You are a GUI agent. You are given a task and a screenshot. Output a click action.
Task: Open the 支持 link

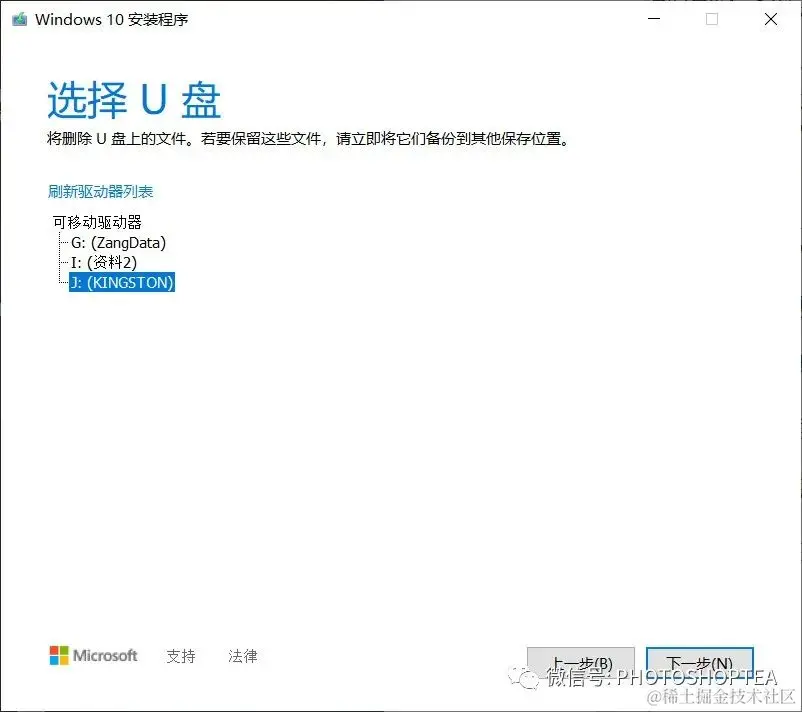coord(181,656)
